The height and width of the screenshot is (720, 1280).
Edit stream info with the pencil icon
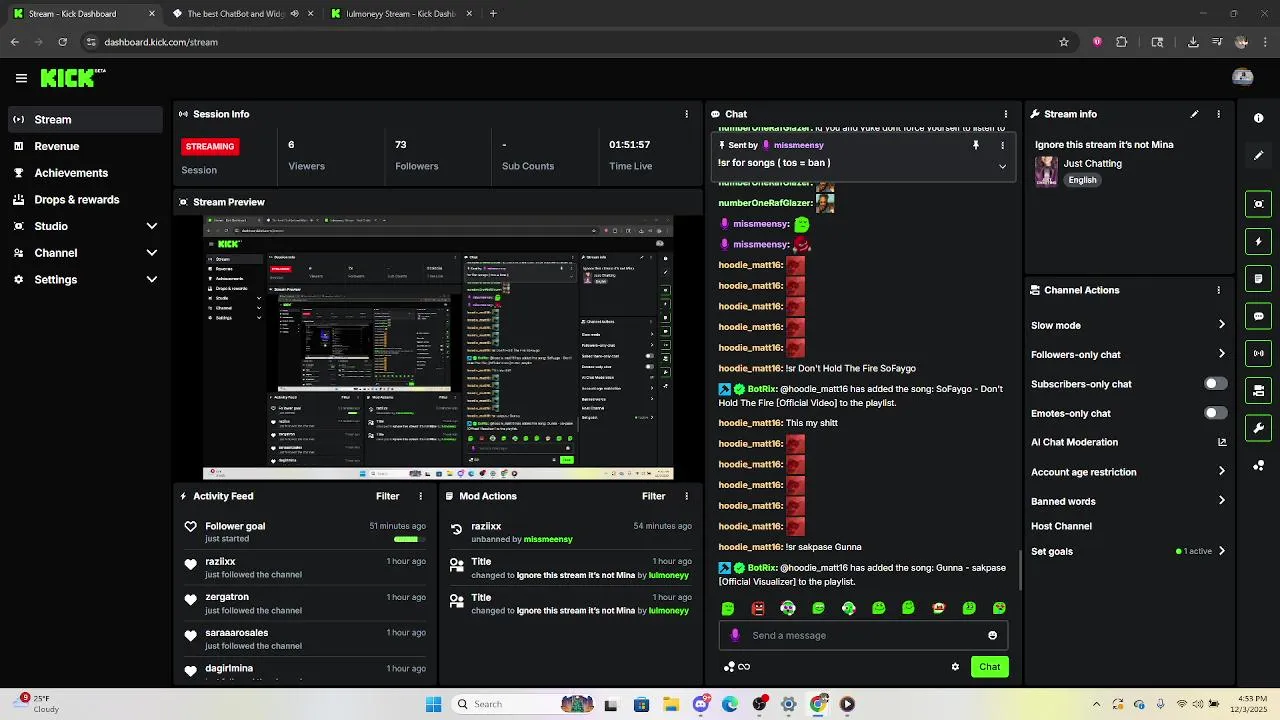[x=1194, y=114]
